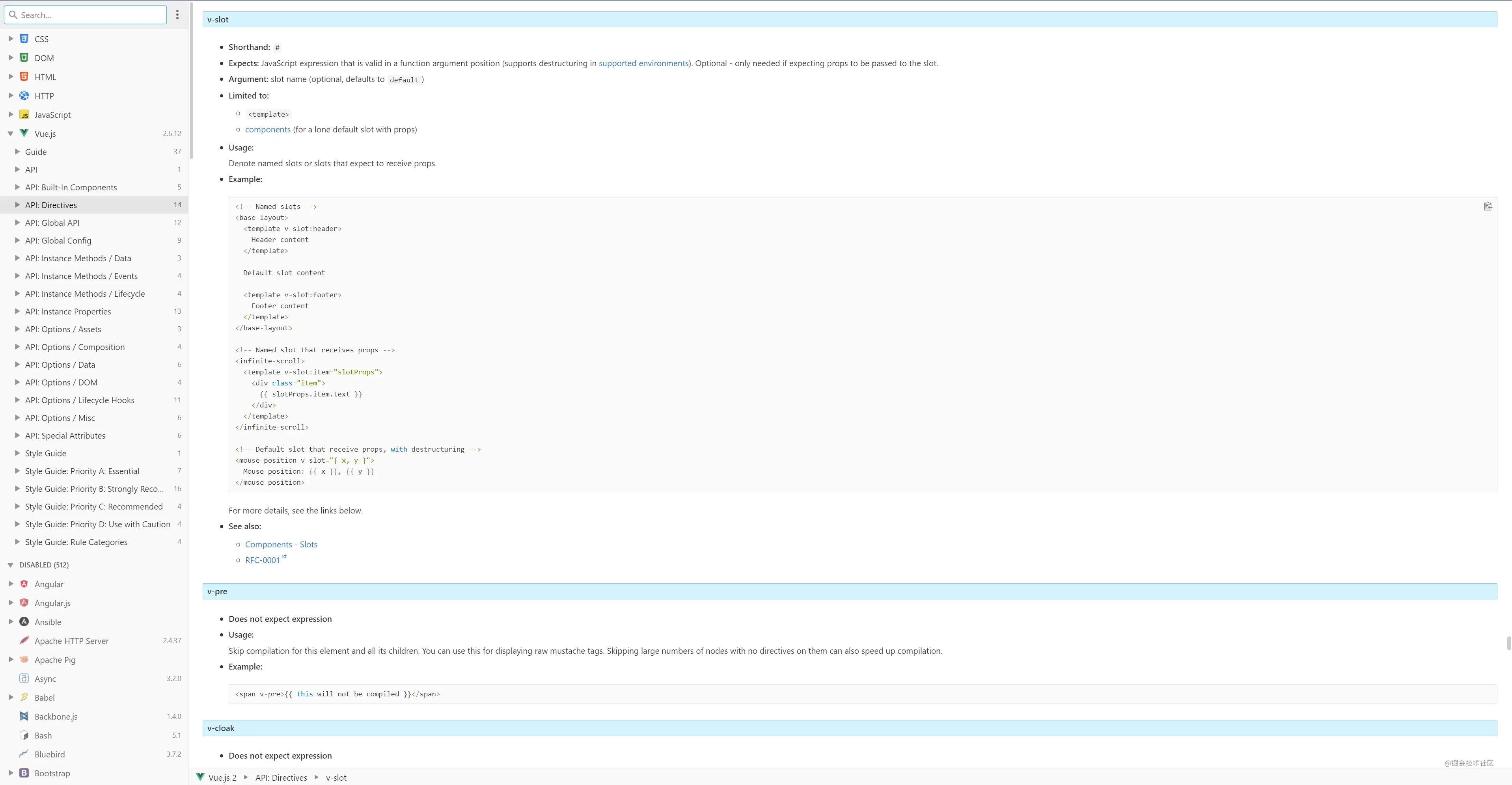Click the three-dot menu icon beside search
This screenshot has width=1512, height=785.
[177, 15]
